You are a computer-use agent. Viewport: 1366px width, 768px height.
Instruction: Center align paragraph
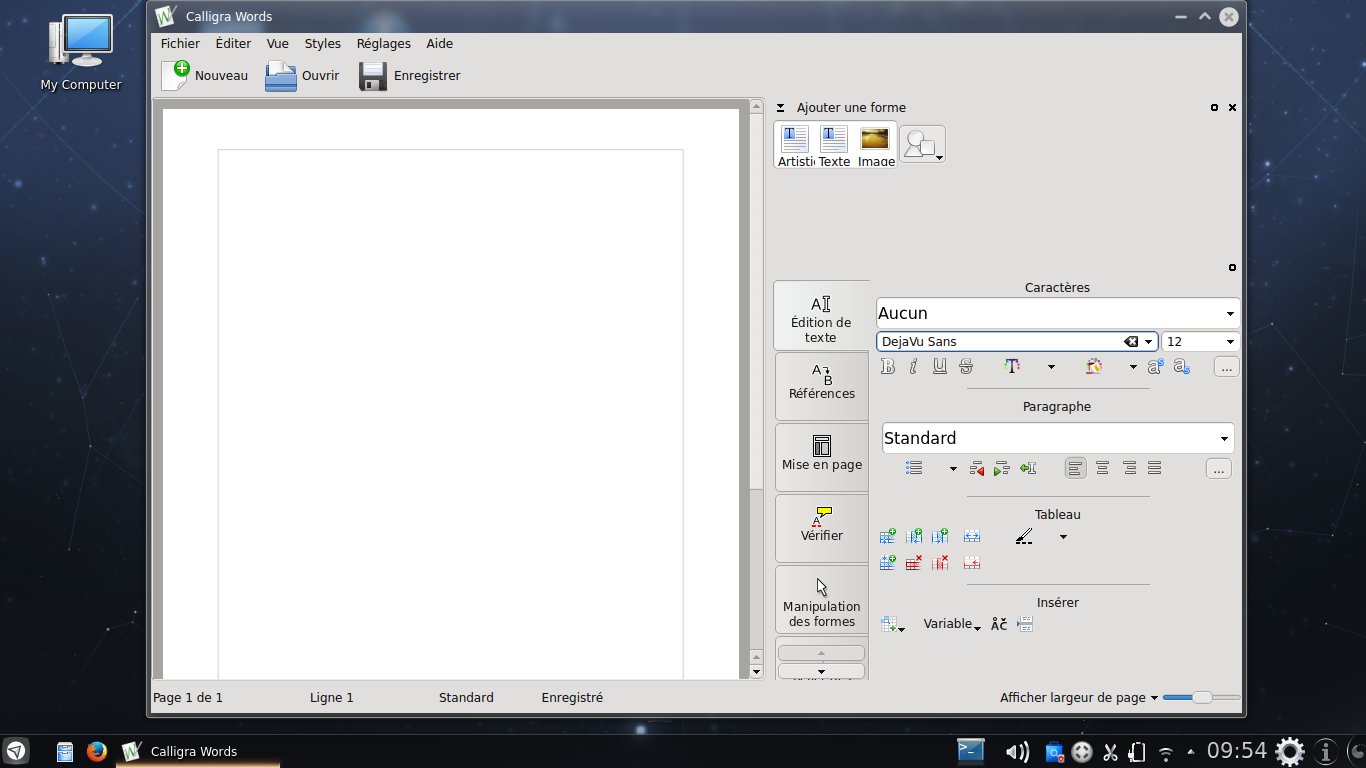[x=1102, y=468]
